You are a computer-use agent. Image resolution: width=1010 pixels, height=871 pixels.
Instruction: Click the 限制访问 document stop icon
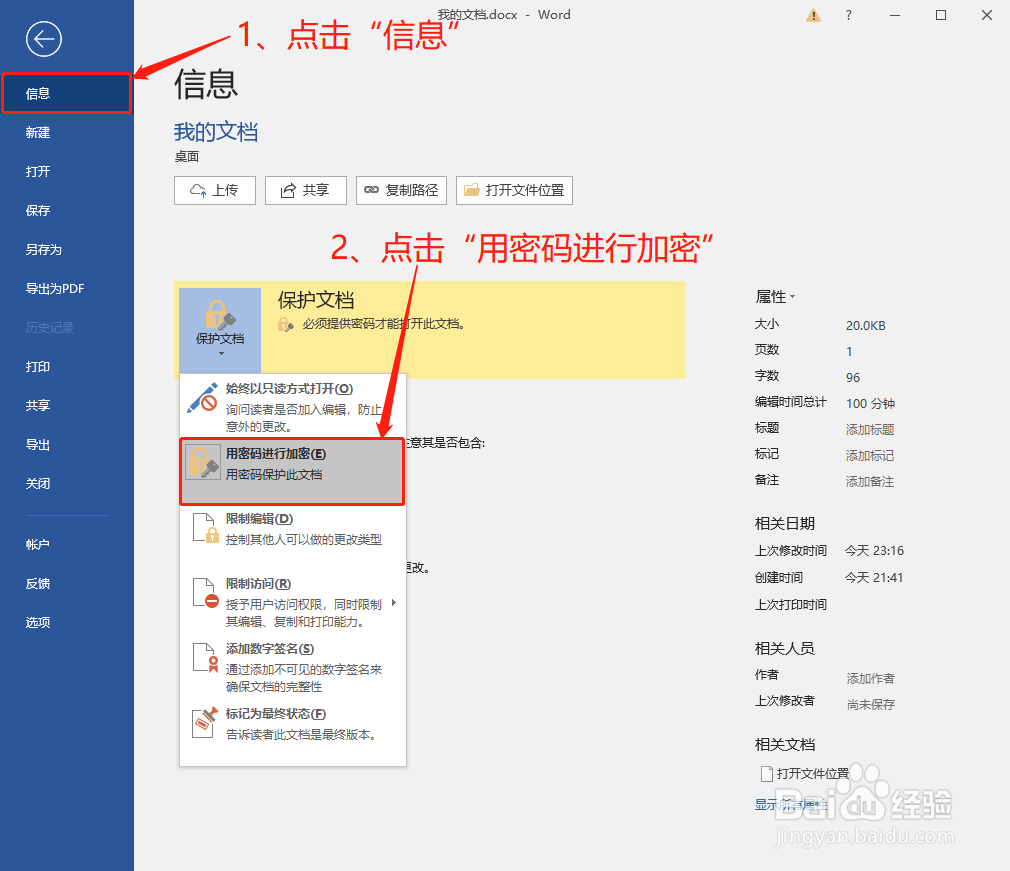[x=205, y=593]
